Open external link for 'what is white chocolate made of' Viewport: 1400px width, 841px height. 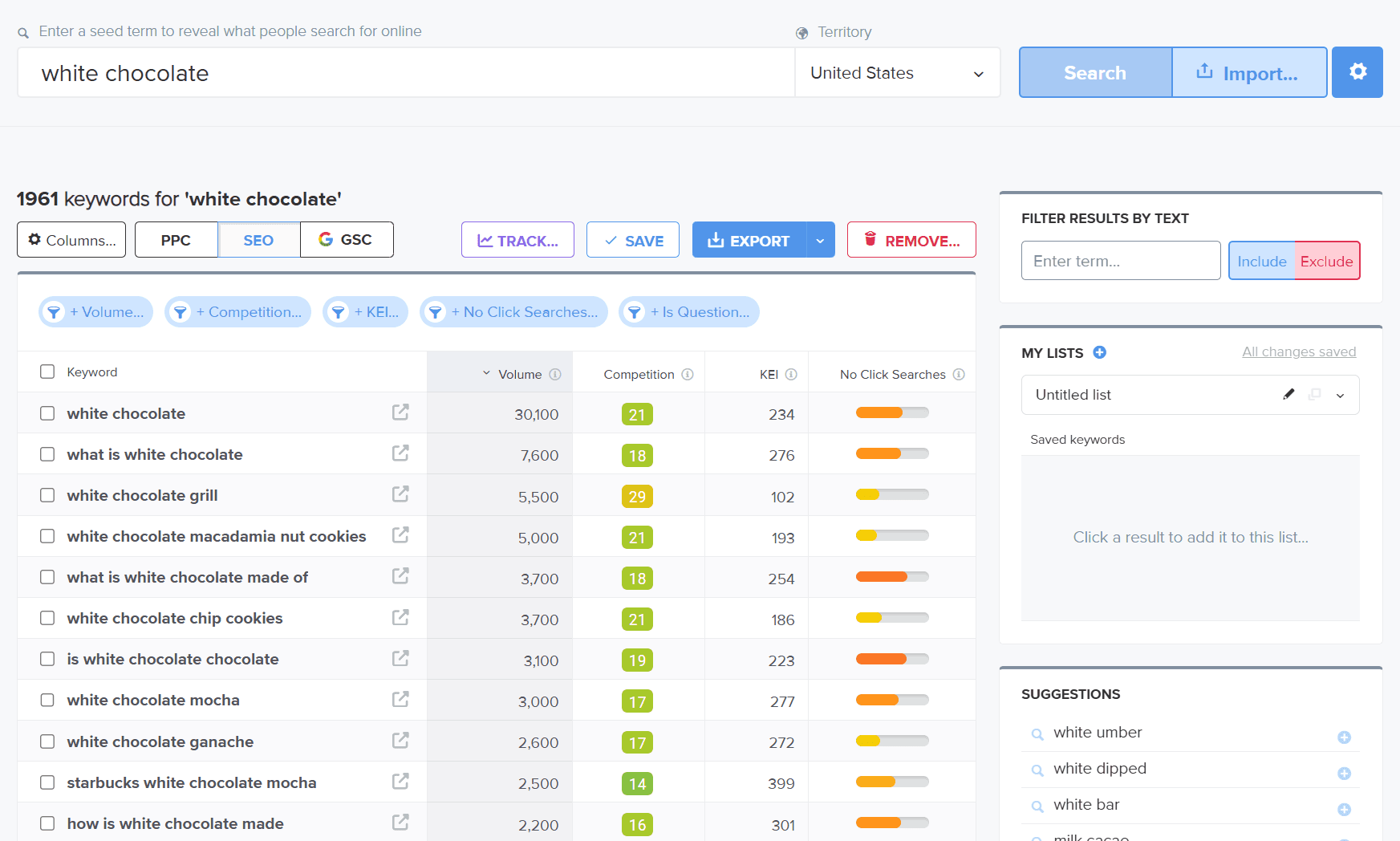coord(400,576)
